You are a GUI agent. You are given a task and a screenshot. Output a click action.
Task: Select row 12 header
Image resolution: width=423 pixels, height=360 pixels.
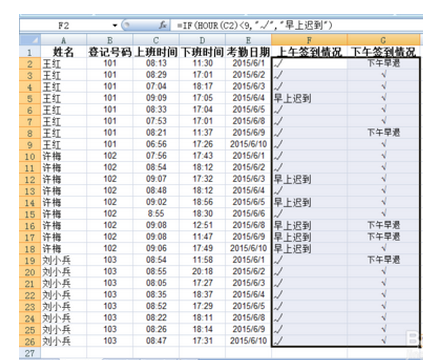(30, 179)
